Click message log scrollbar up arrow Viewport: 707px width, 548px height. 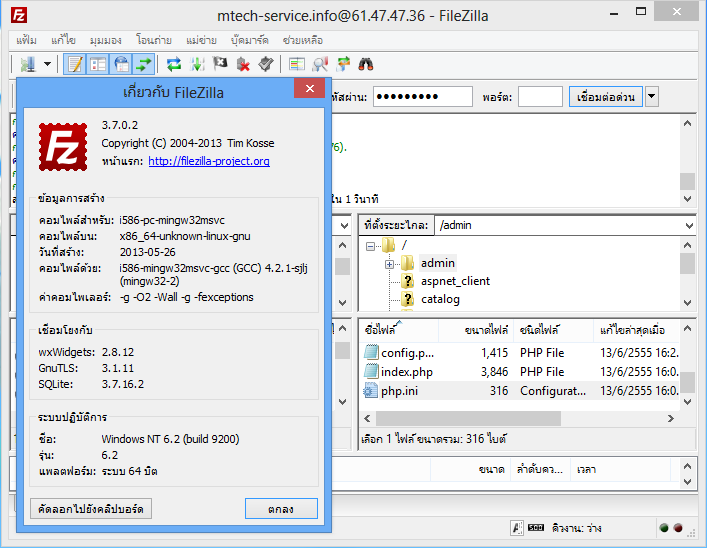pyautogui.click(x=687, y=123)
